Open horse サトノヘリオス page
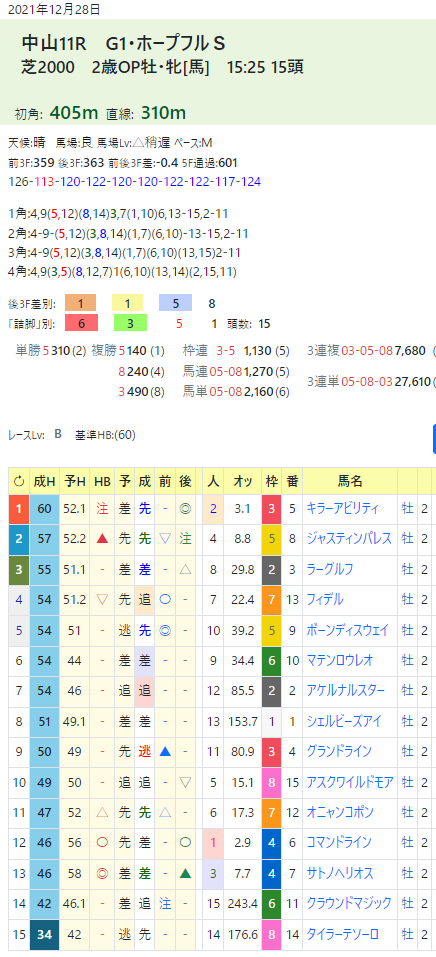Screen dimensions: 436x957 click(x=338, y=874)
